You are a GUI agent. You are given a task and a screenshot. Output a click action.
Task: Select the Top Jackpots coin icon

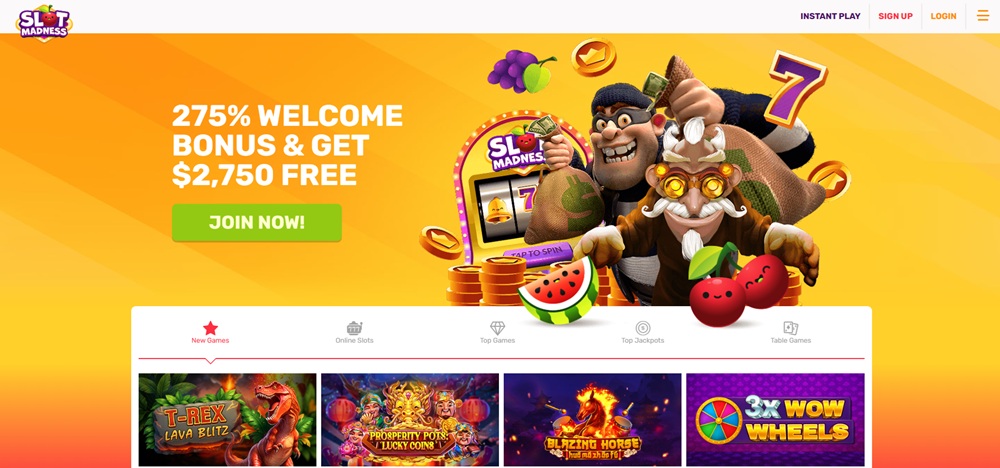(643, 328)
